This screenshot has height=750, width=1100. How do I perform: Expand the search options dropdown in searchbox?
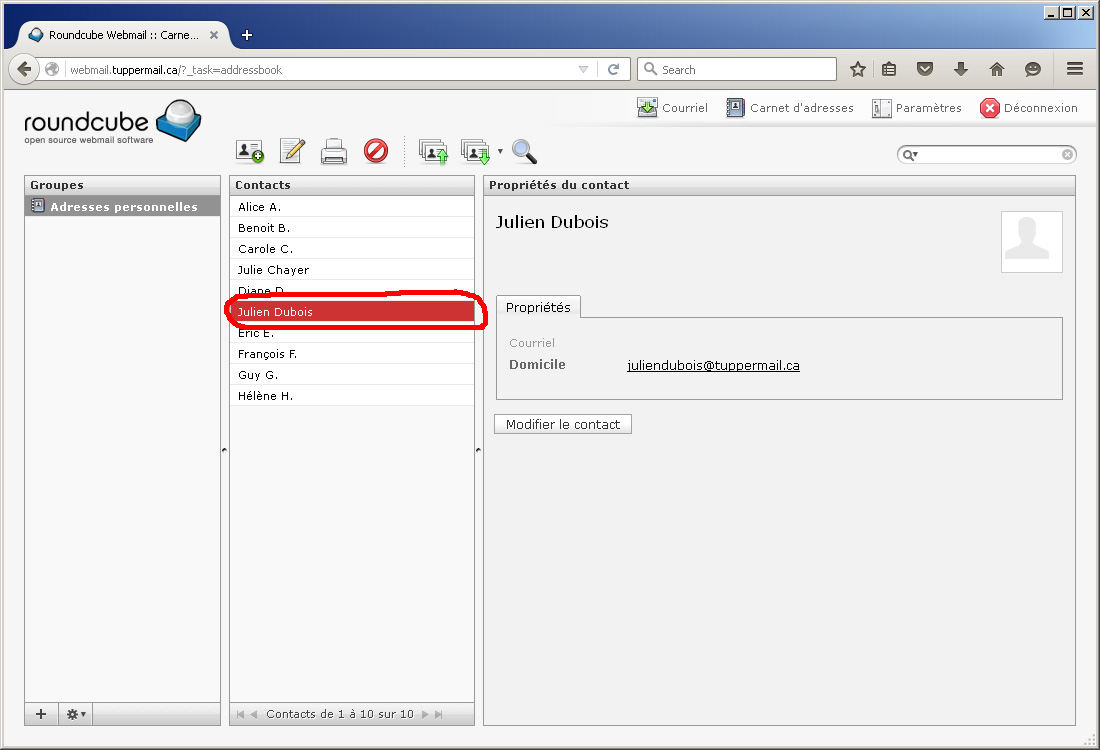[910, 155]
